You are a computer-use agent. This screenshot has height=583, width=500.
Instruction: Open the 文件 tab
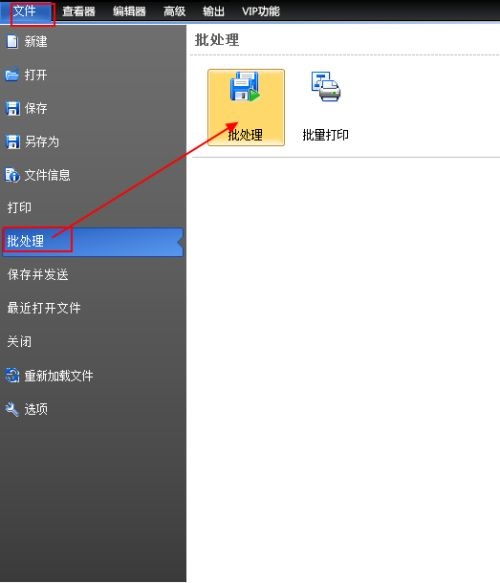click(25, 11)
